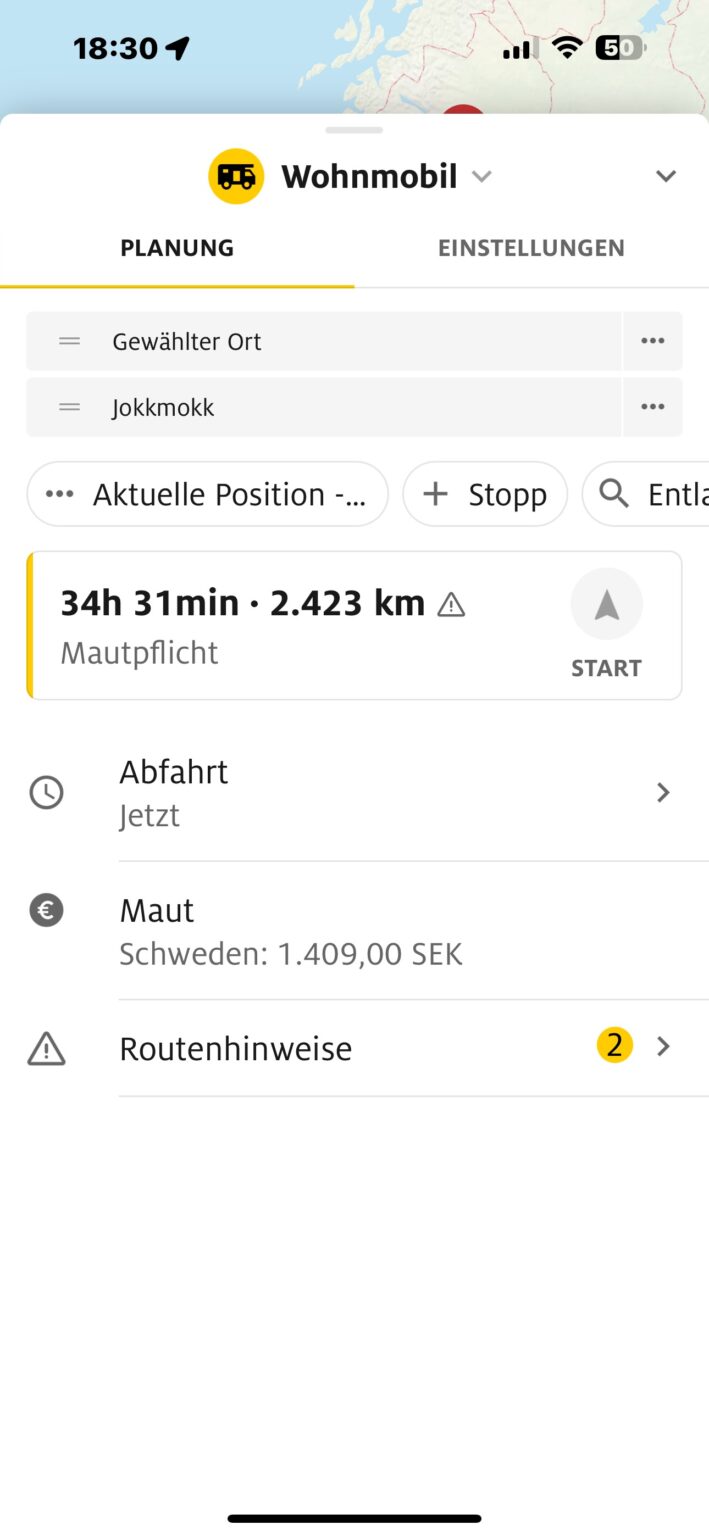
Task: Tap the yellow camper van vehicle icon
Action: click(235, 176)
